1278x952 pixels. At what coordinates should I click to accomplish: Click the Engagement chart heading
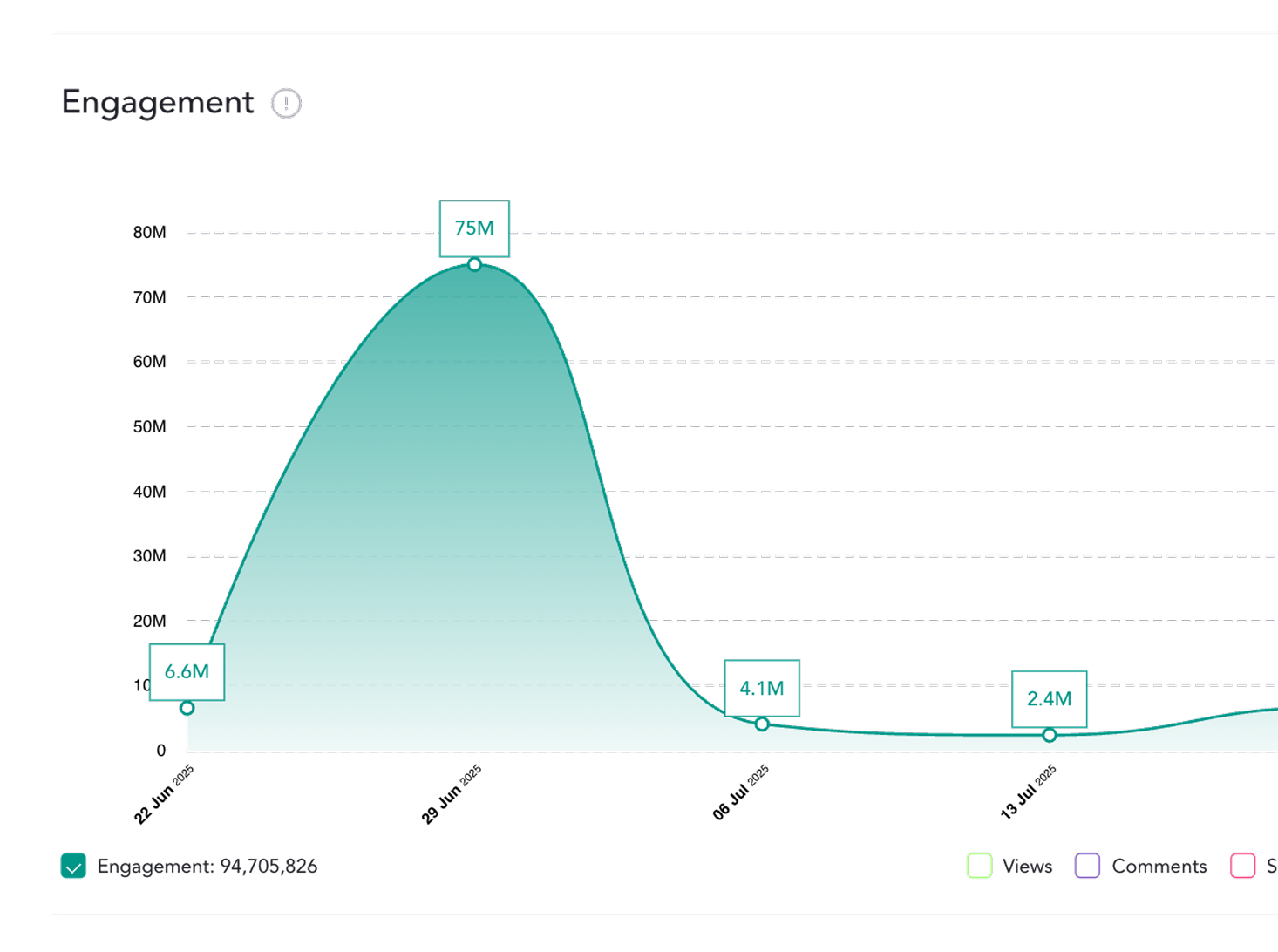tap(158, 103)
